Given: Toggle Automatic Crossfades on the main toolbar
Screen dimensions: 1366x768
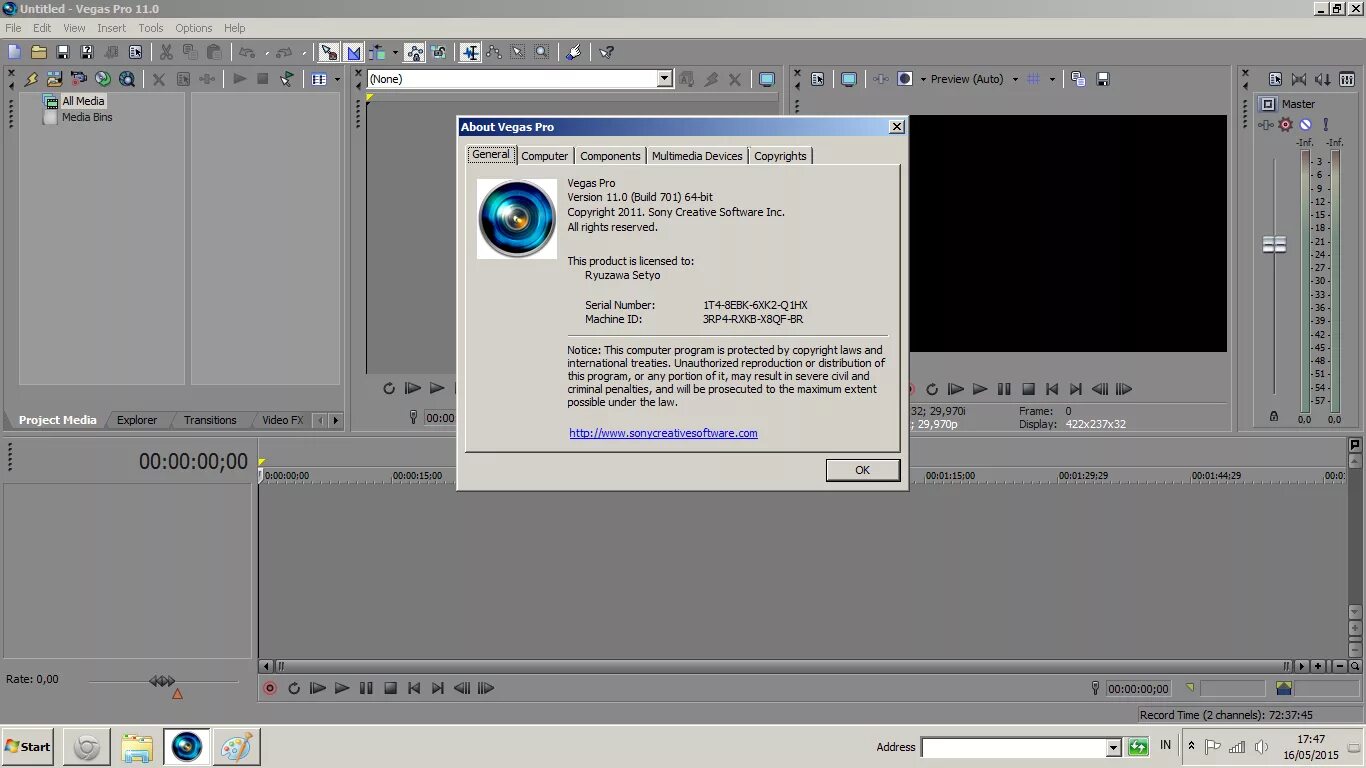Looking at the screenshot, I should 353,52.
